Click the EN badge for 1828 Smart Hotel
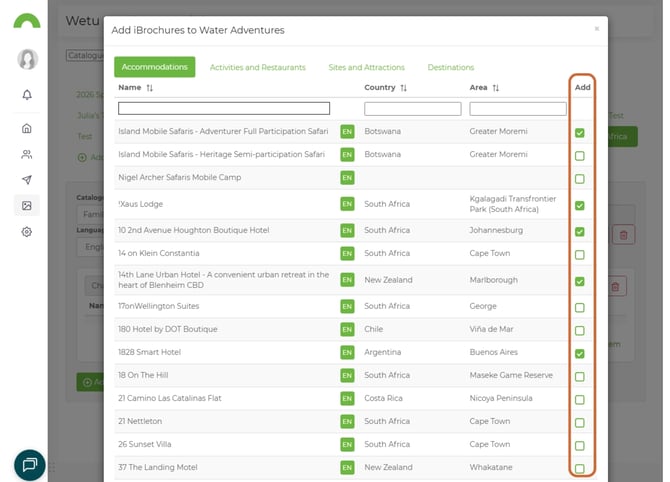Image resolution: width=670 pixels, height=482 pixels. [x=347, y=353]
